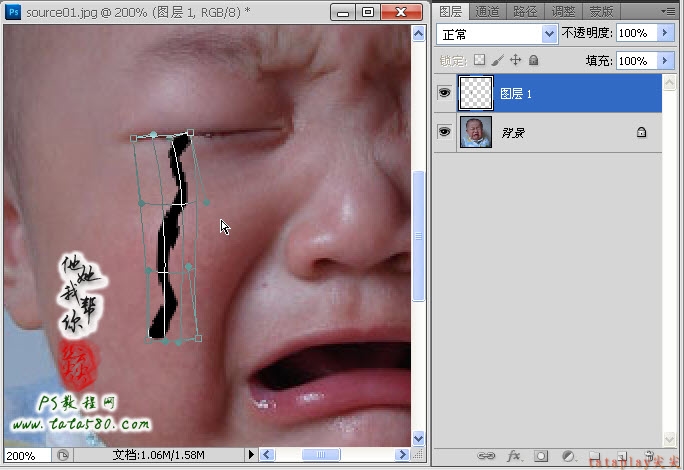Open the blend mode 正常 dropdown

point(549,34)
